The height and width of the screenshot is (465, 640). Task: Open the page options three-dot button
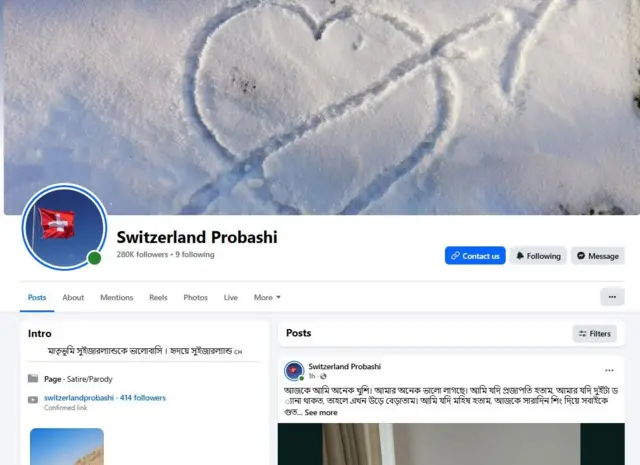(612, 297)
